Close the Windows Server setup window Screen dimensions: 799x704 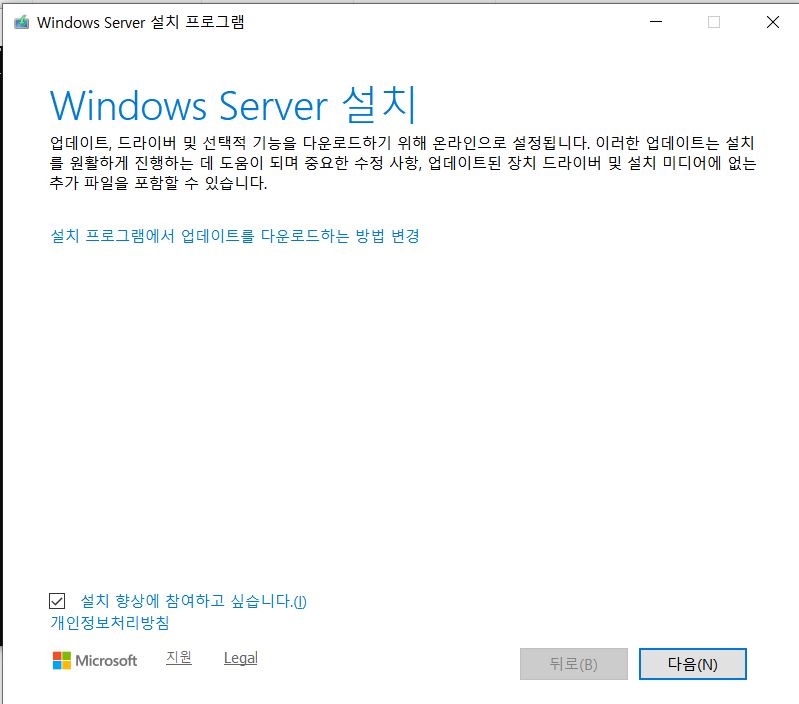click(x=773, y=22)
